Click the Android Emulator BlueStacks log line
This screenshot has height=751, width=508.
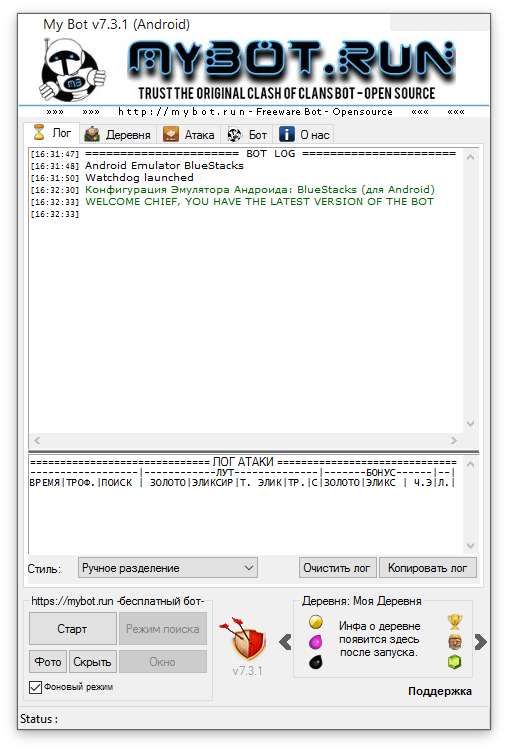point(164,166)
